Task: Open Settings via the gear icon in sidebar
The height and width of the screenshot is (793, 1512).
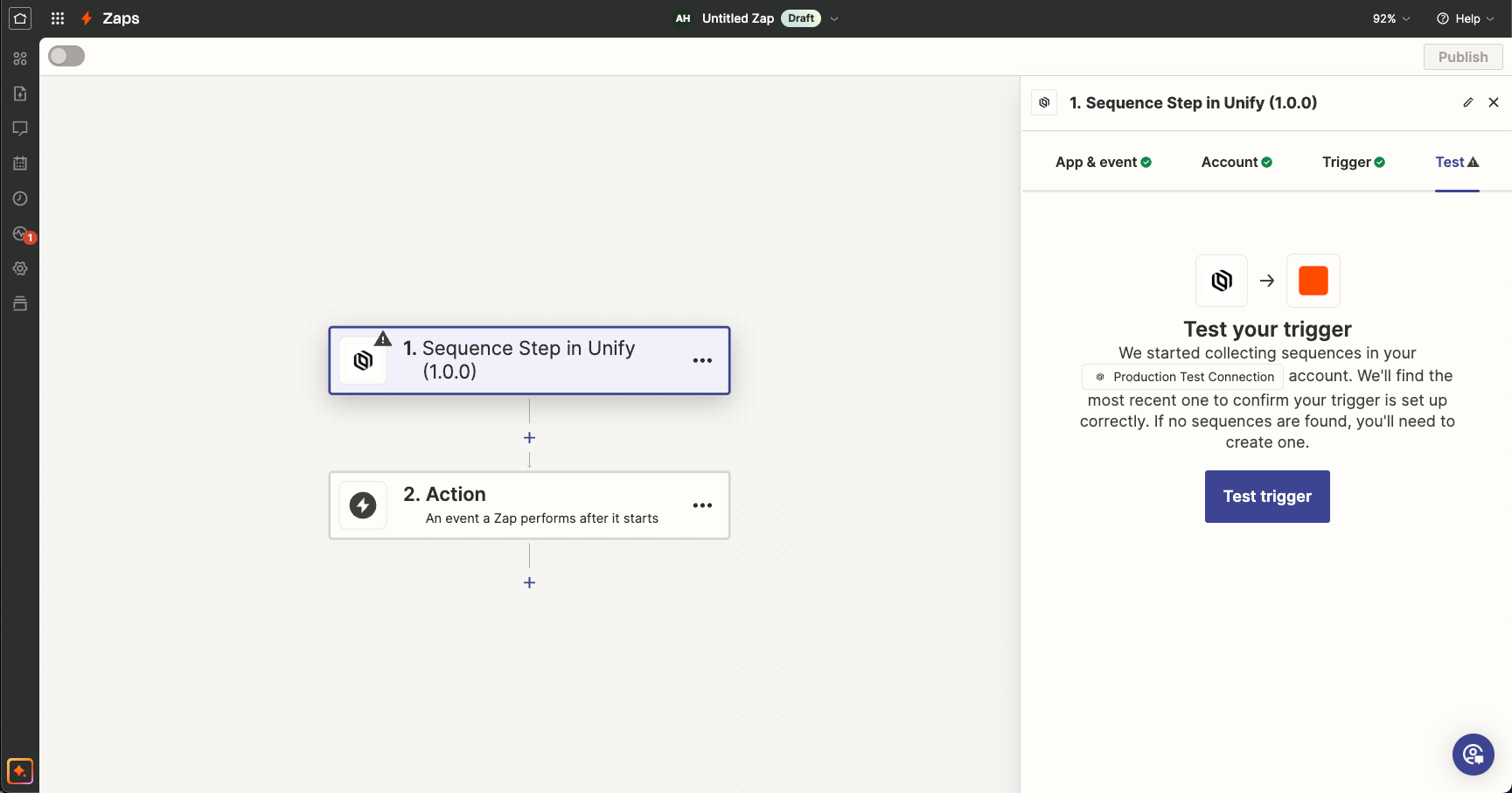Action: [19, 268]
